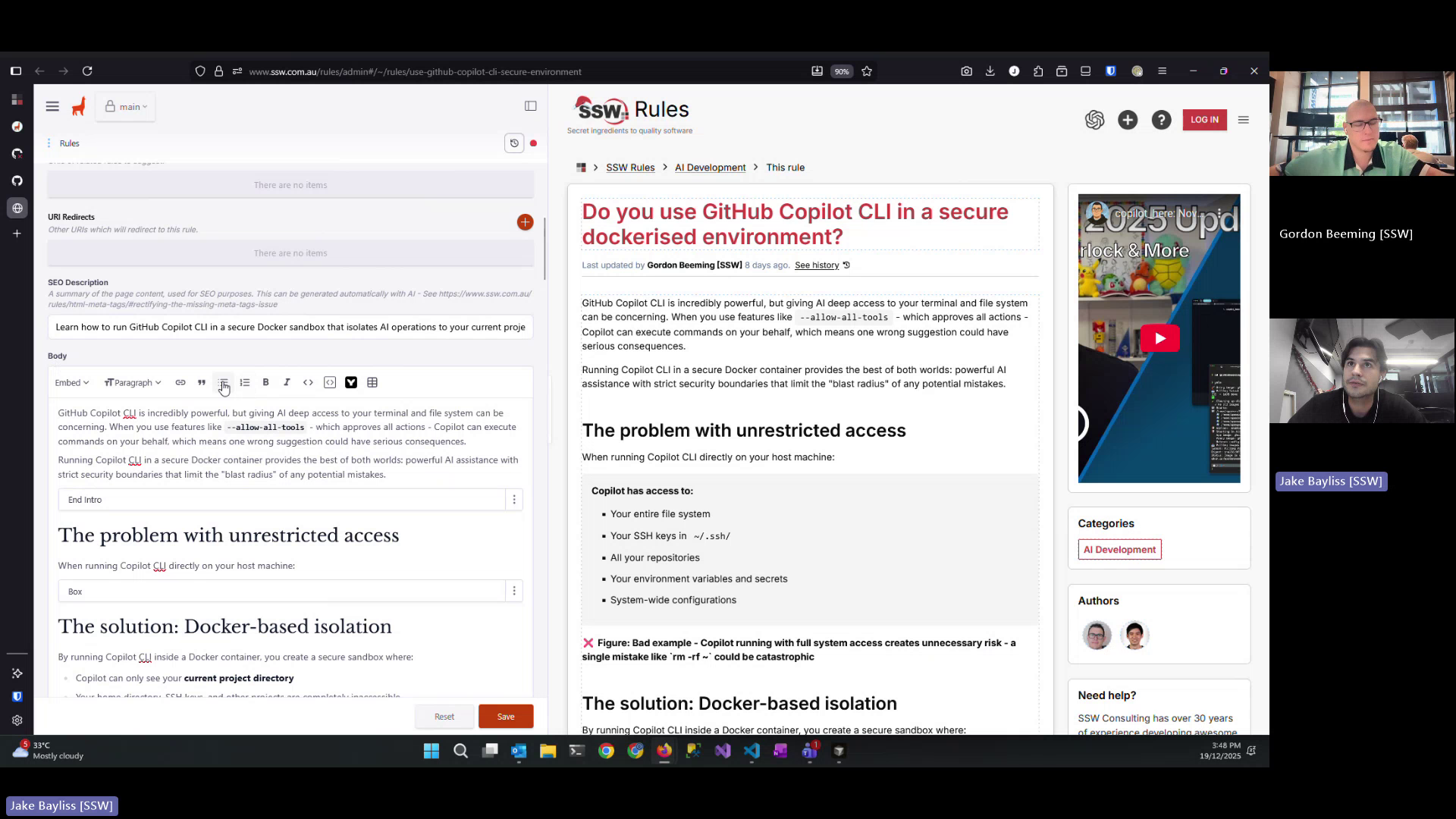The width and height of the screenshot is (1456, 819).
Task: Take a screenshot with the browser camera icon
Action: pos(966,71)
